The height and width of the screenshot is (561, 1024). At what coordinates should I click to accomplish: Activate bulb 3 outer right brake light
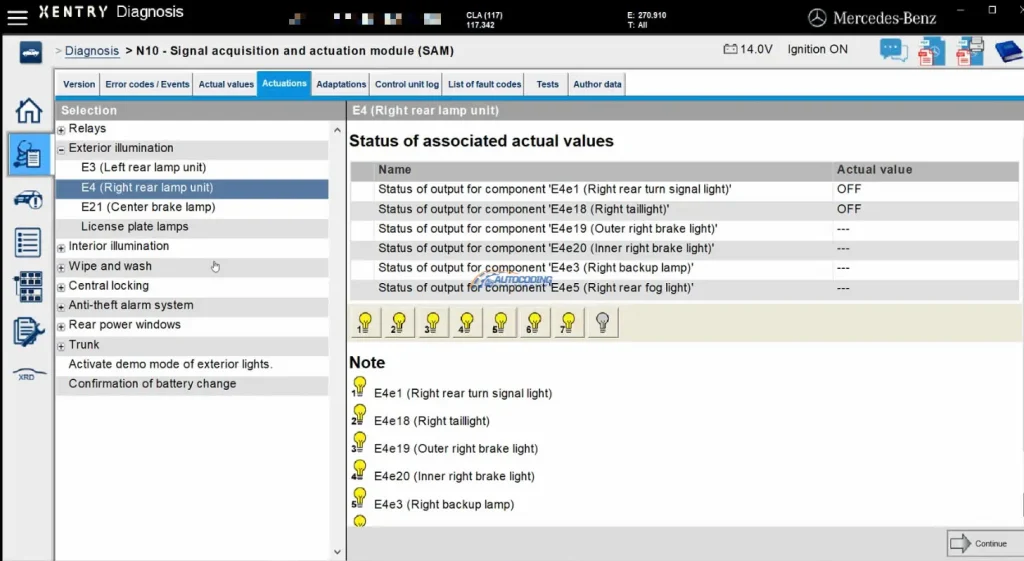[432, 322]
